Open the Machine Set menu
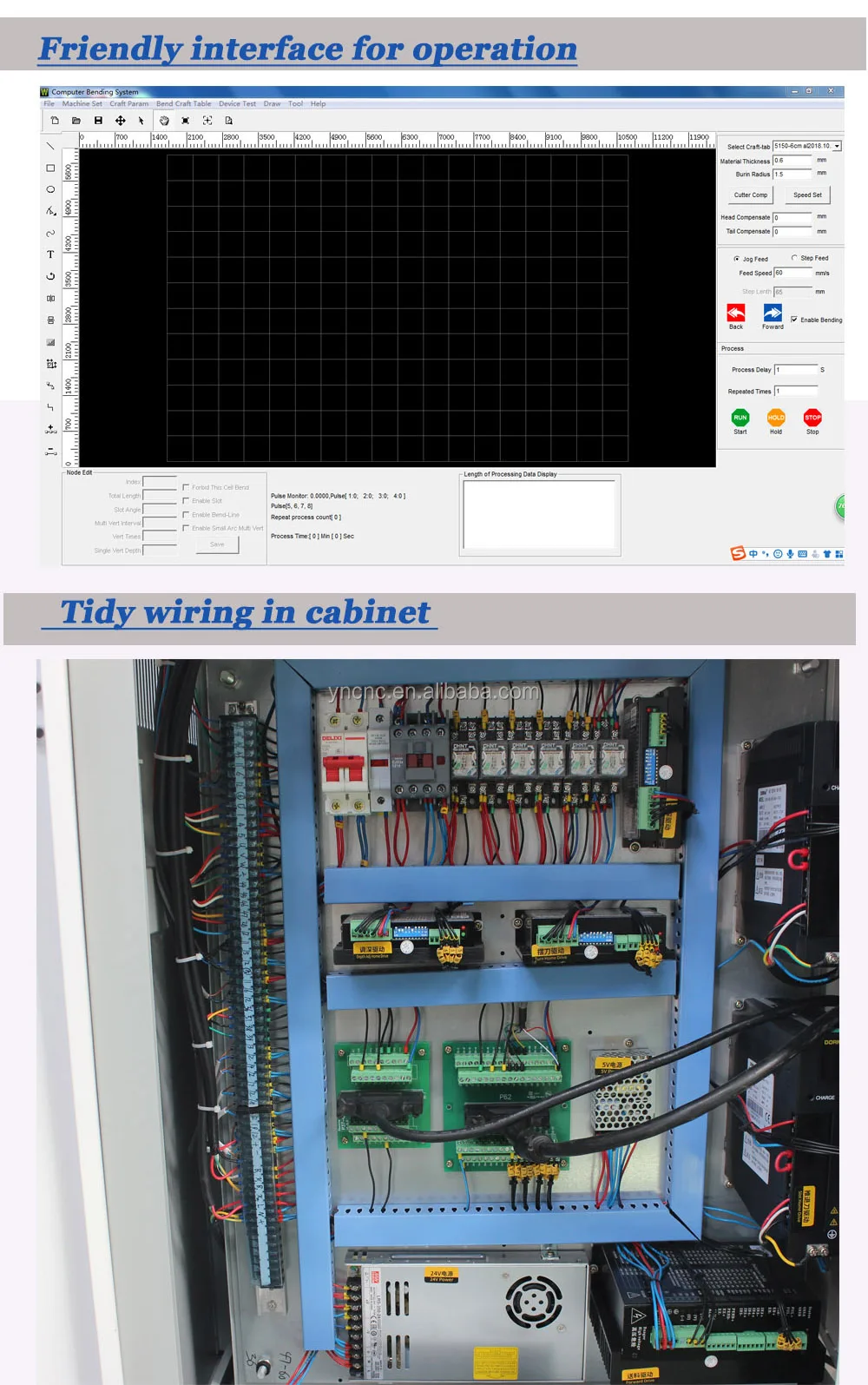868x1385 pixels. tap(82, 104)
